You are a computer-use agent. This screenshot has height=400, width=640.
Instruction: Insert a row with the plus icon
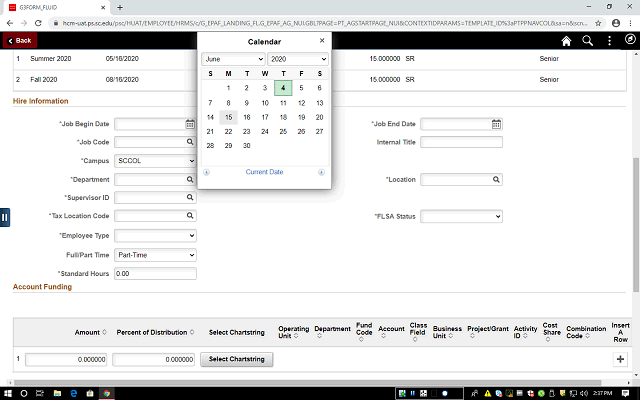(x=620, y=359)
